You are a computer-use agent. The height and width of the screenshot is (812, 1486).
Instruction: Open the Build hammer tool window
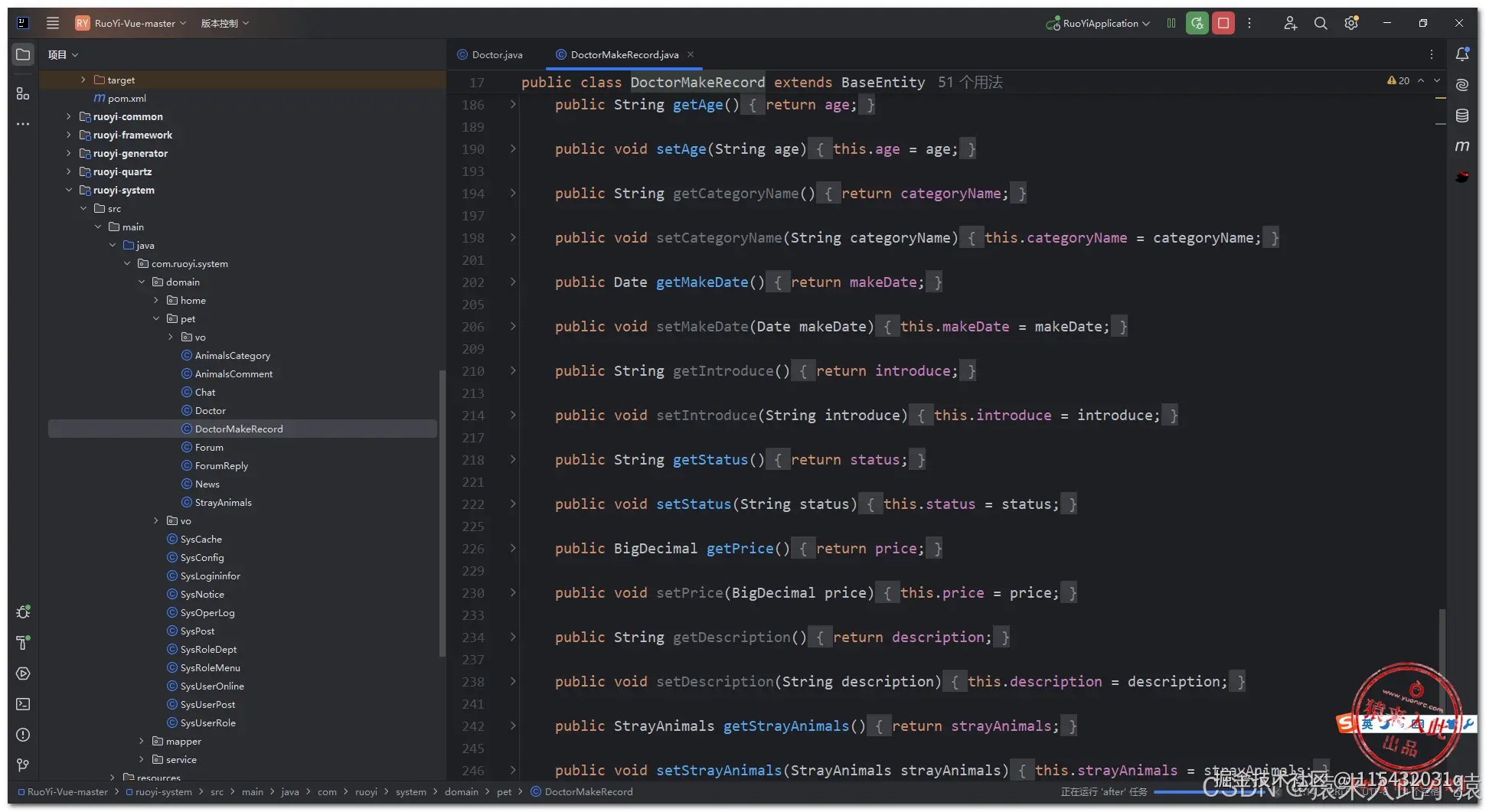(x=23, y=643)
